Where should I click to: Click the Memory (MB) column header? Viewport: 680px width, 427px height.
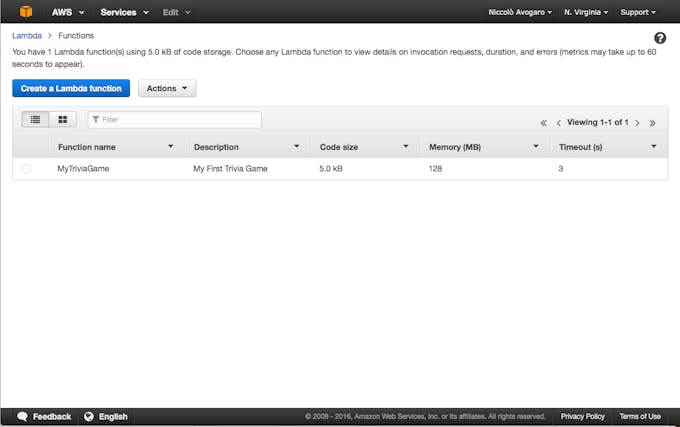[455, 147]
